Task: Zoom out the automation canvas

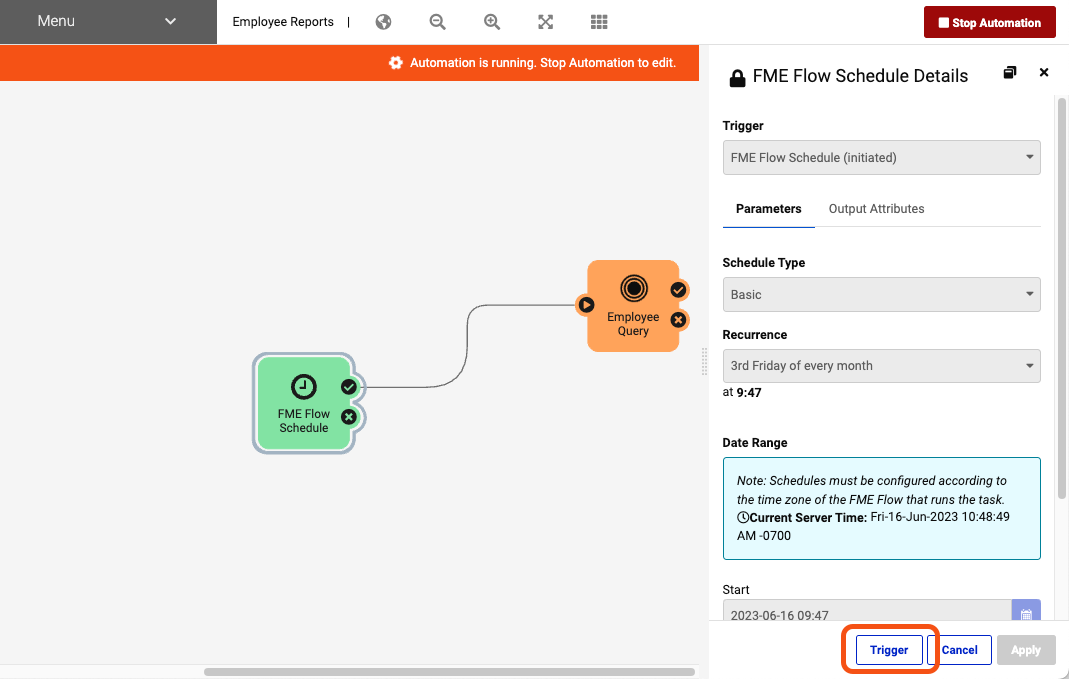Action: pyautogui.click(x=438, y=22)
